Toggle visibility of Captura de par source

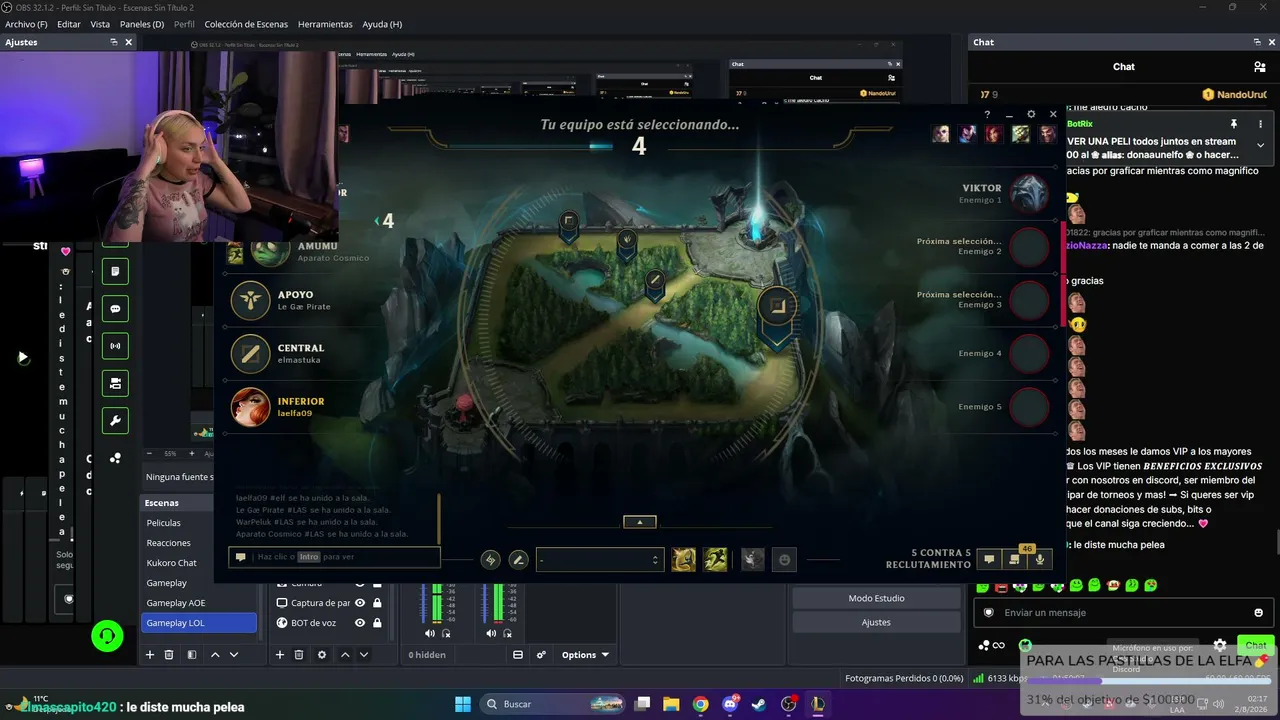coord(360,603)
